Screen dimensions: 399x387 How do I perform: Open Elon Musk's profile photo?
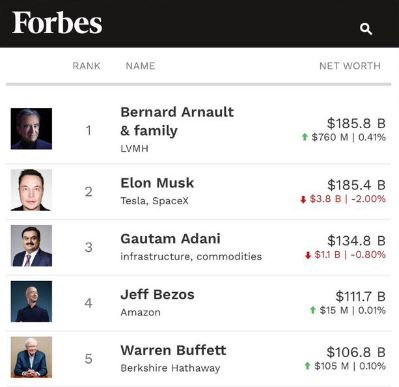[31, 190]
